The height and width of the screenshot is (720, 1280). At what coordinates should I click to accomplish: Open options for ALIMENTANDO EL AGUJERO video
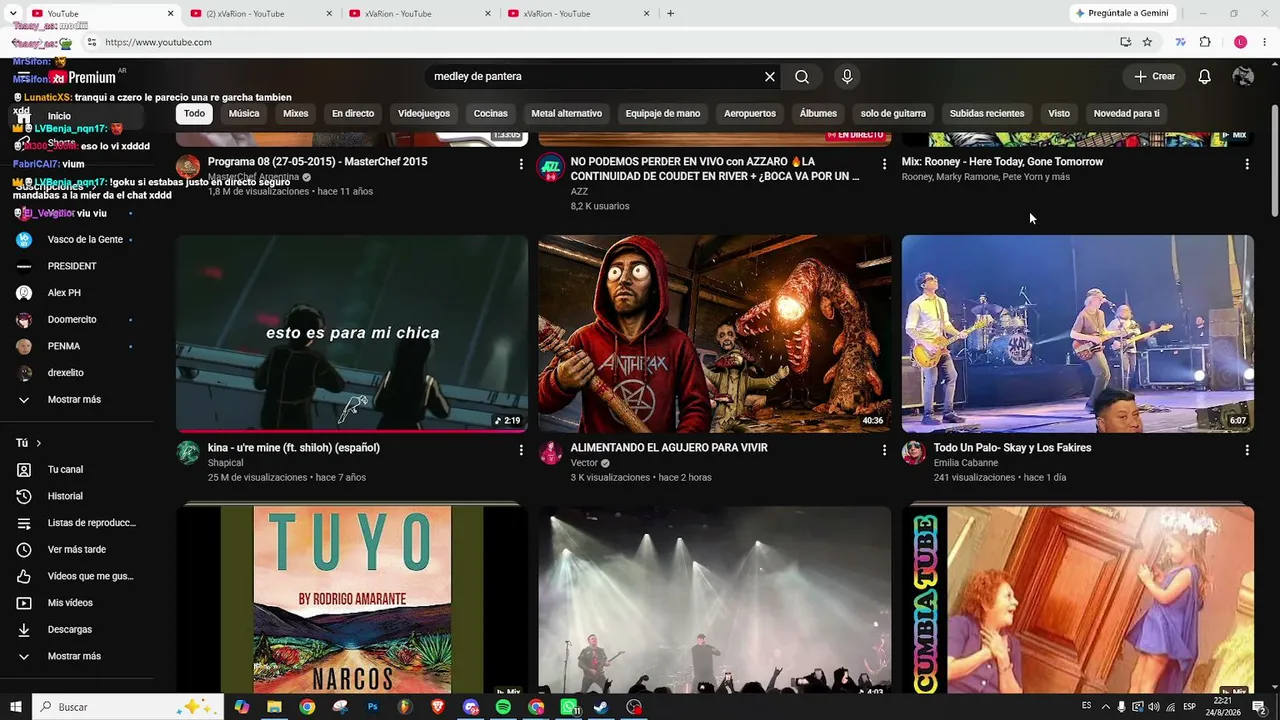coord(884,450)
